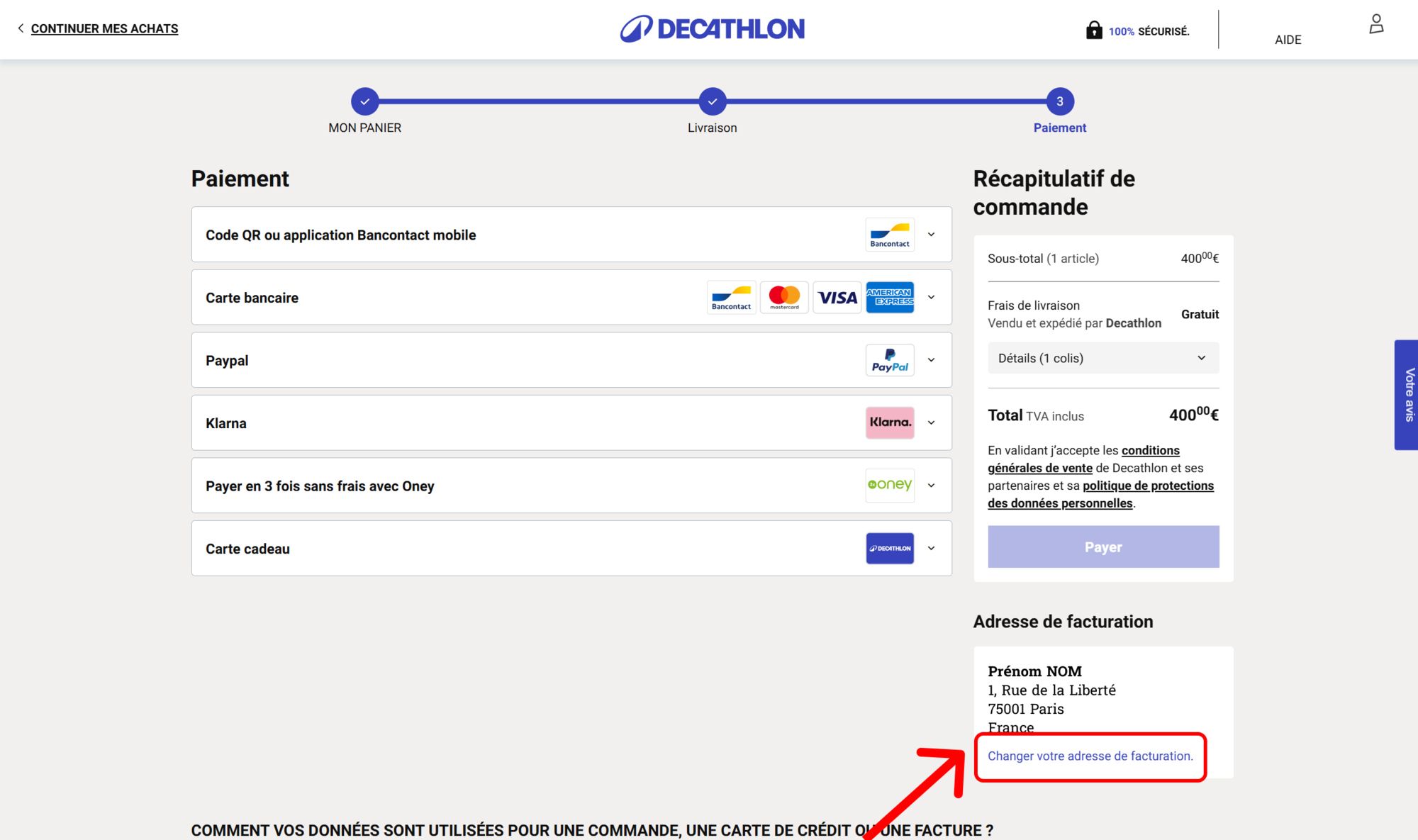The width and height of the screenshot is (1418, 840).
Task: Open Détails (1 colis) dropdown
Action: [x=1103, y=358]
